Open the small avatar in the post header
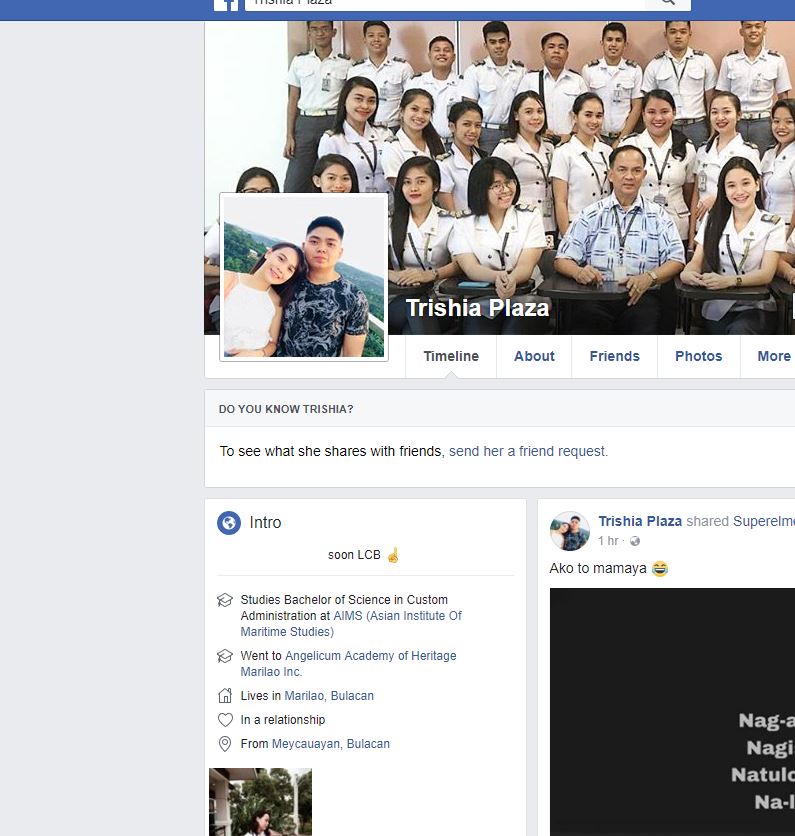795x836 pixels. tap(570, 531)
